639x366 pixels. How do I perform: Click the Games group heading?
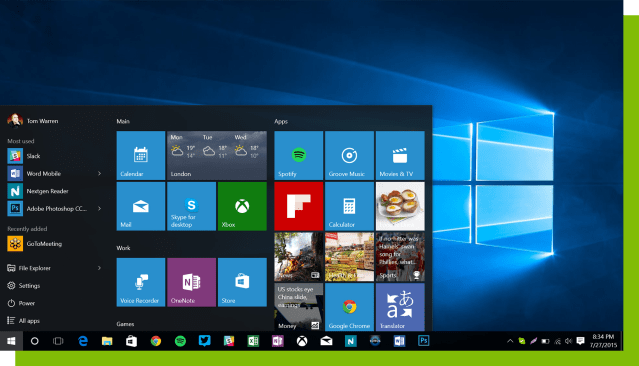[125, 324]
